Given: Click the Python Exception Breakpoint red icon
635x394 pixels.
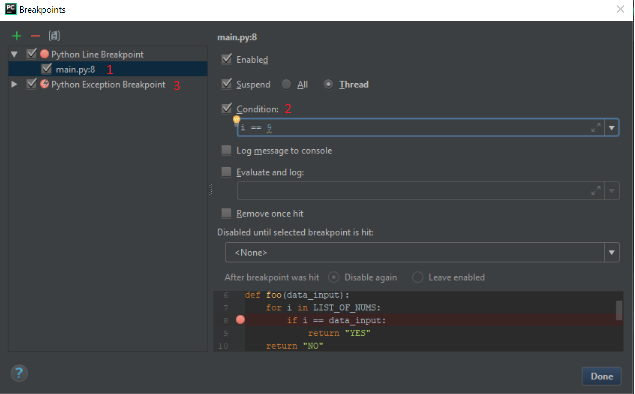Looking at the screenshot, I should pyautogui.click(x=45, y=84).
